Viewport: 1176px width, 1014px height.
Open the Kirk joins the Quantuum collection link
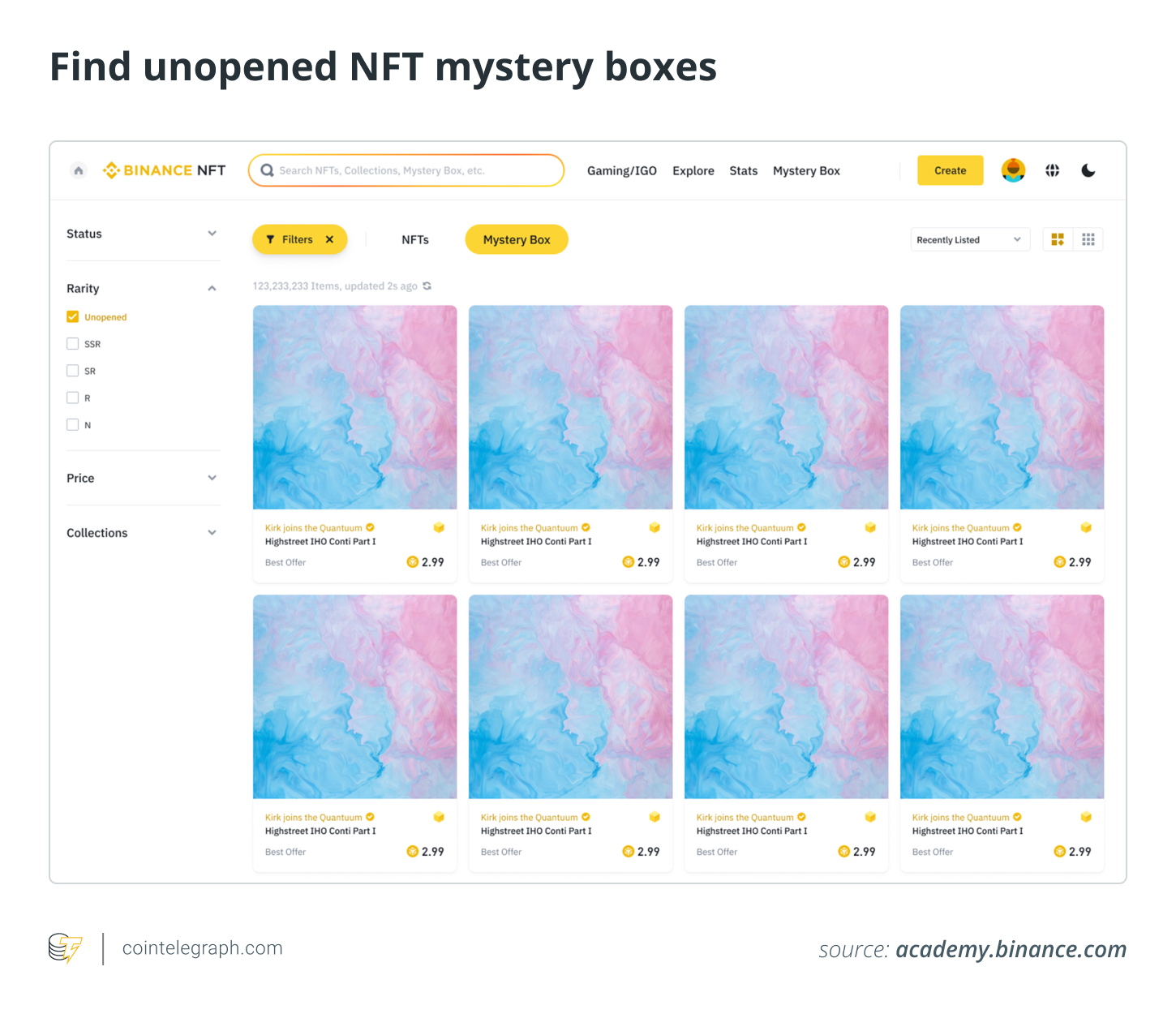[312, 527]
